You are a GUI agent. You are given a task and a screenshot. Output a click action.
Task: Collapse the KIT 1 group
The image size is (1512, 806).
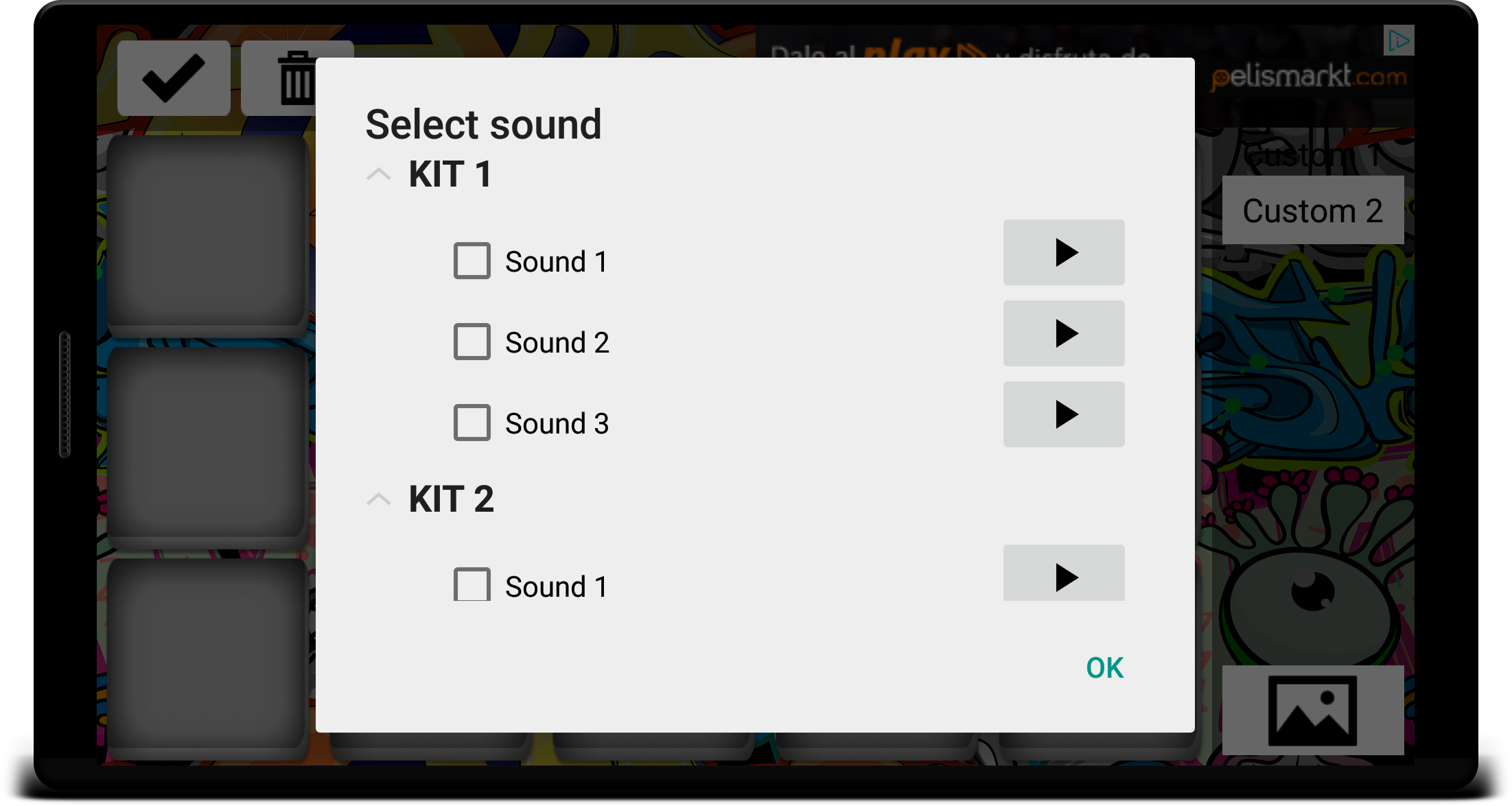pyautogui.click(x=379, y=174)
